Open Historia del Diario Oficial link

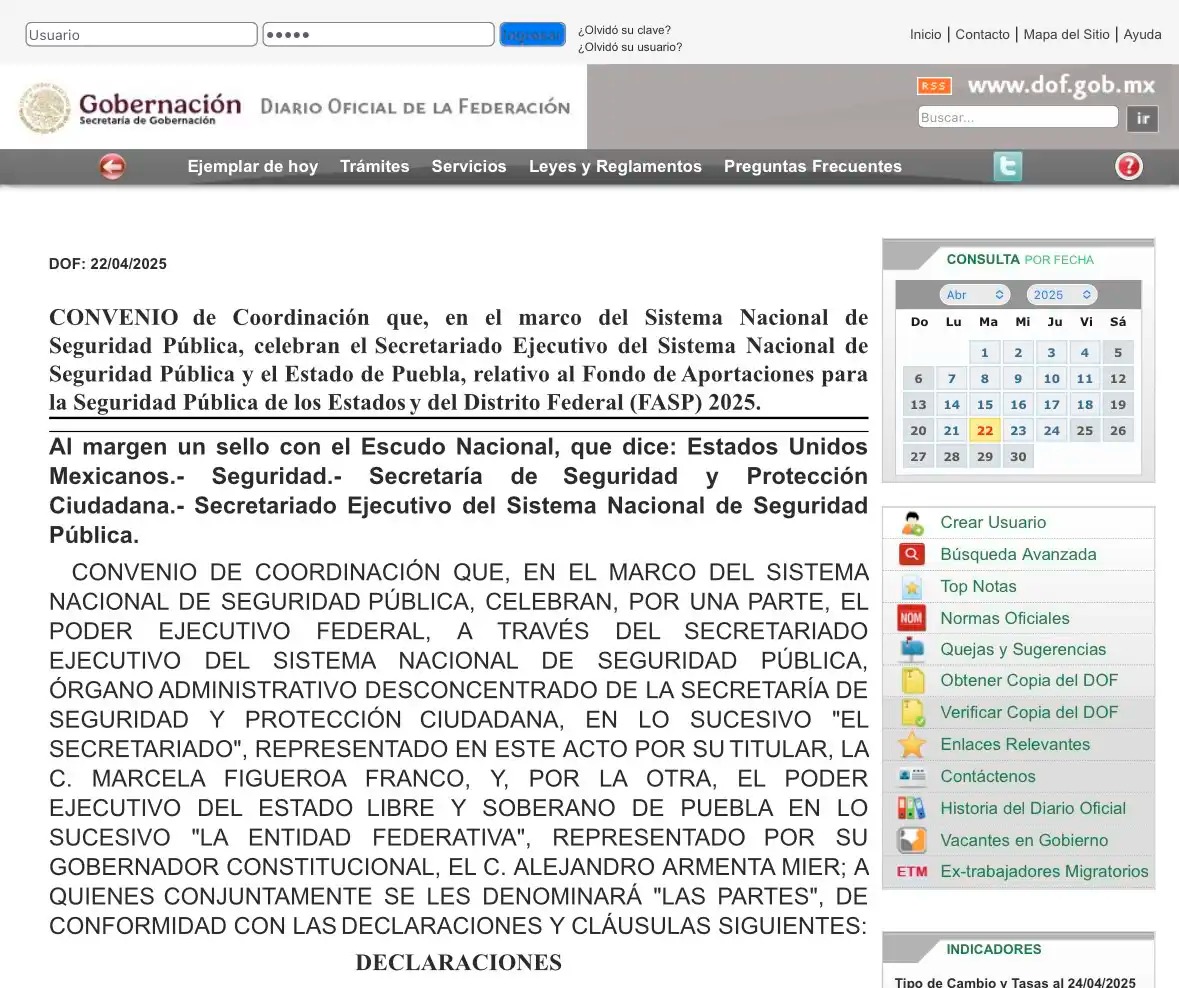[x=1033, y=808]
